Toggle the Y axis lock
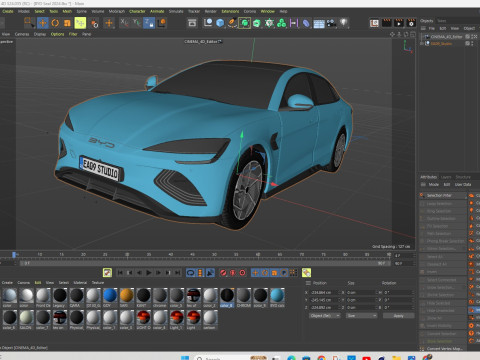 (x=136, y=23)
